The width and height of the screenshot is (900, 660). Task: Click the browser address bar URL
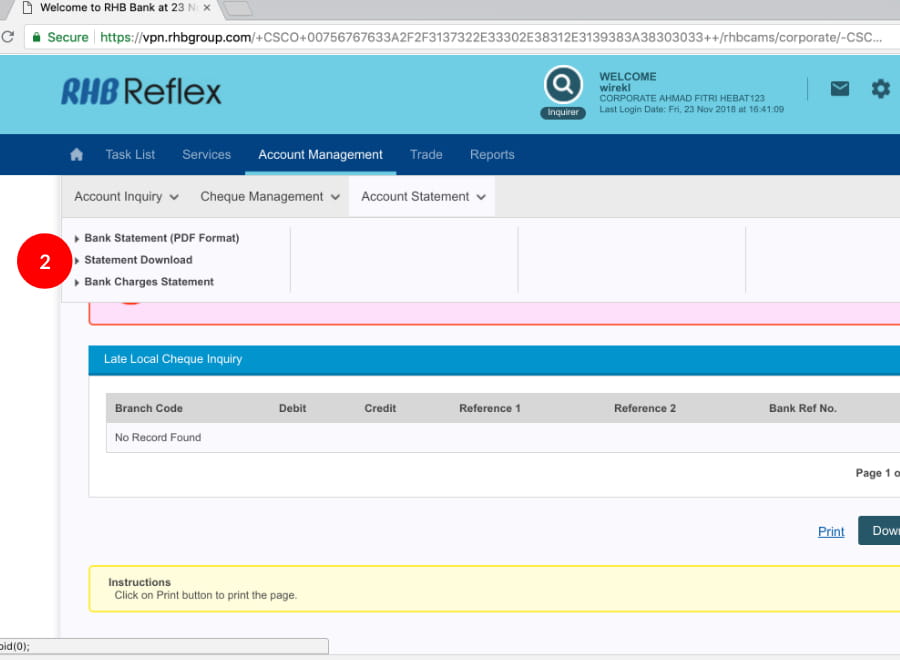point(490,37)
